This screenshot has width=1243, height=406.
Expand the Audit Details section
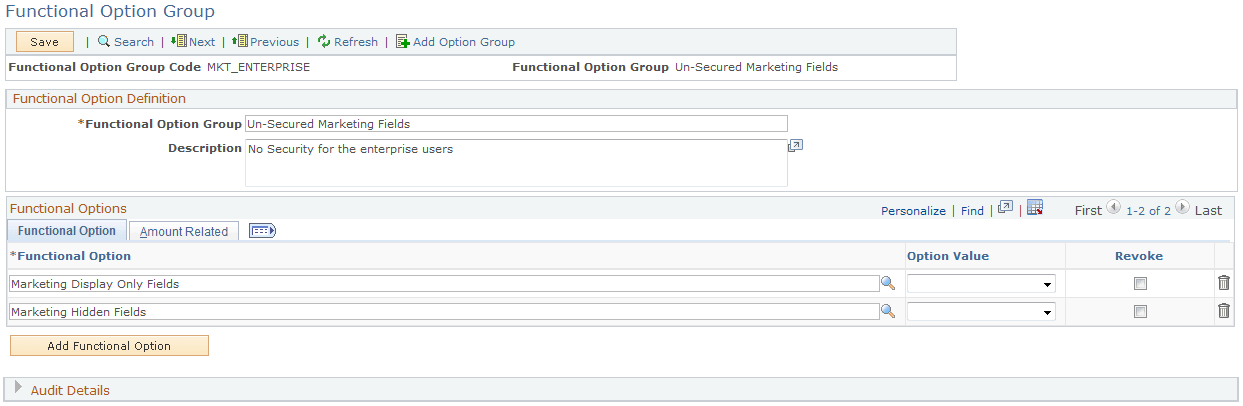(x=18, y=388)
